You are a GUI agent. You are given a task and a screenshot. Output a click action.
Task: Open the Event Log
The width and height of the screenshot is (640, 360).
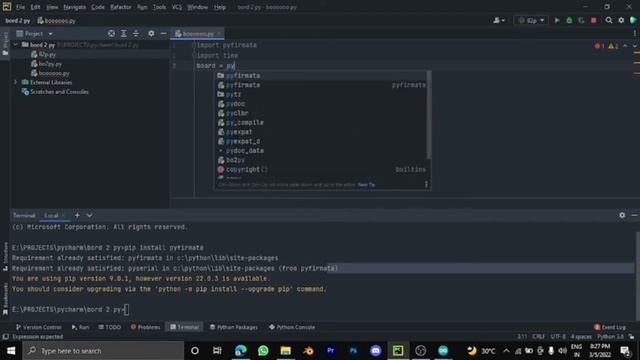(610, 327)
